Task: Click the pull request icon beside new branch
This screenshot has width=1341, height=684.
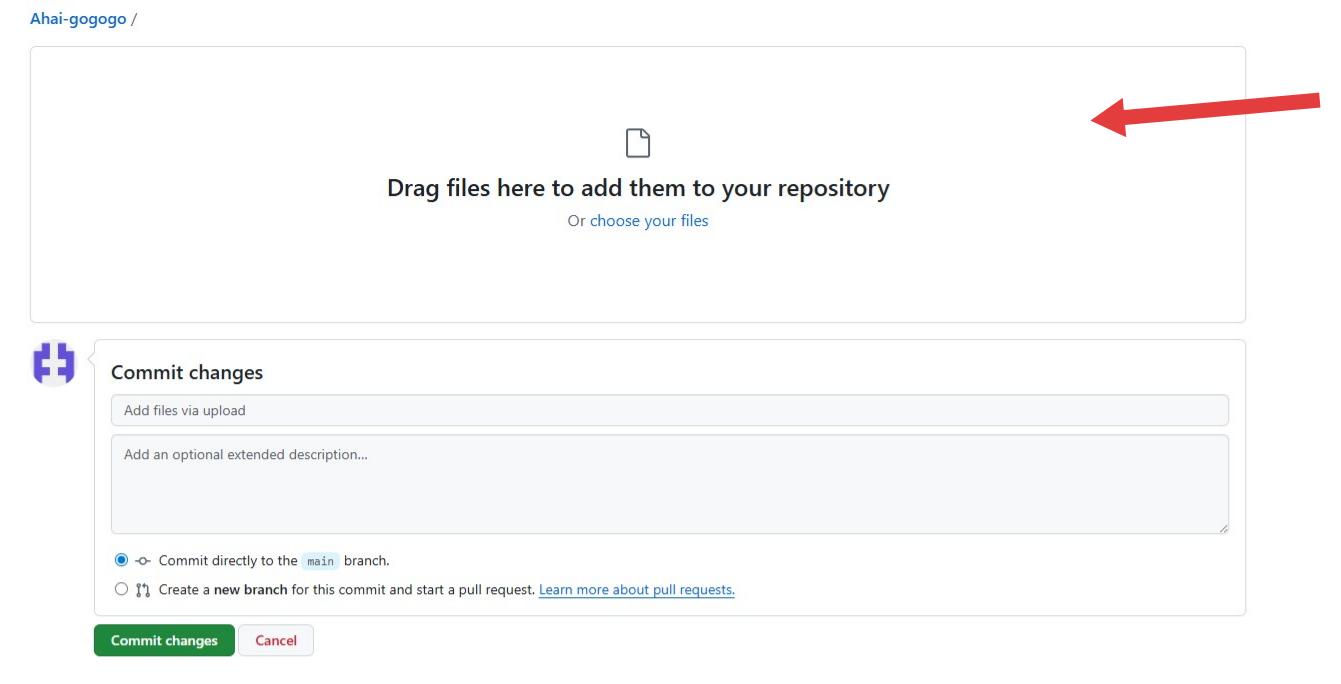Action: [143, 590]
